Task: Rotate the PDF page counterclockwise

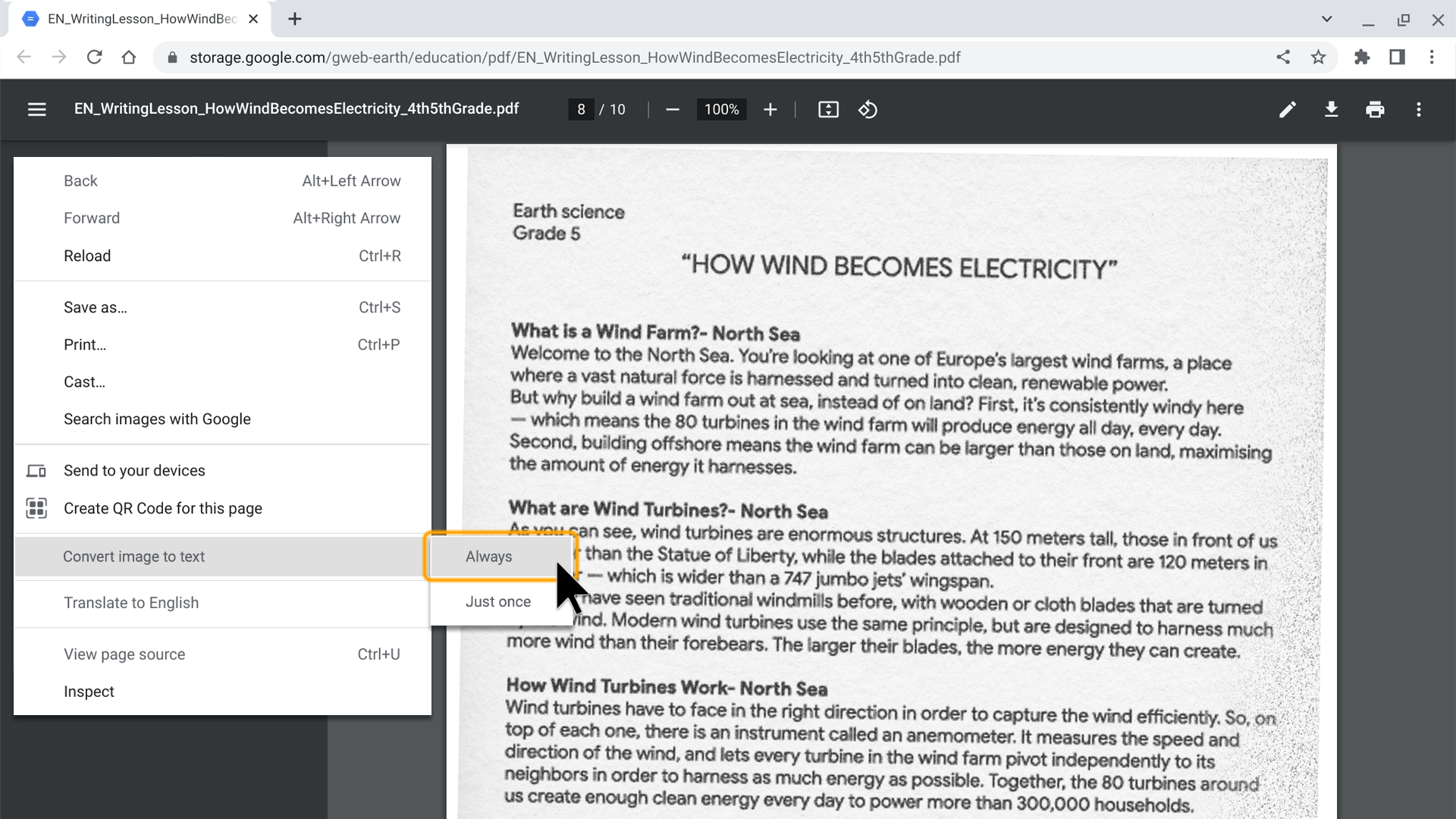Action: click(868, 109)
